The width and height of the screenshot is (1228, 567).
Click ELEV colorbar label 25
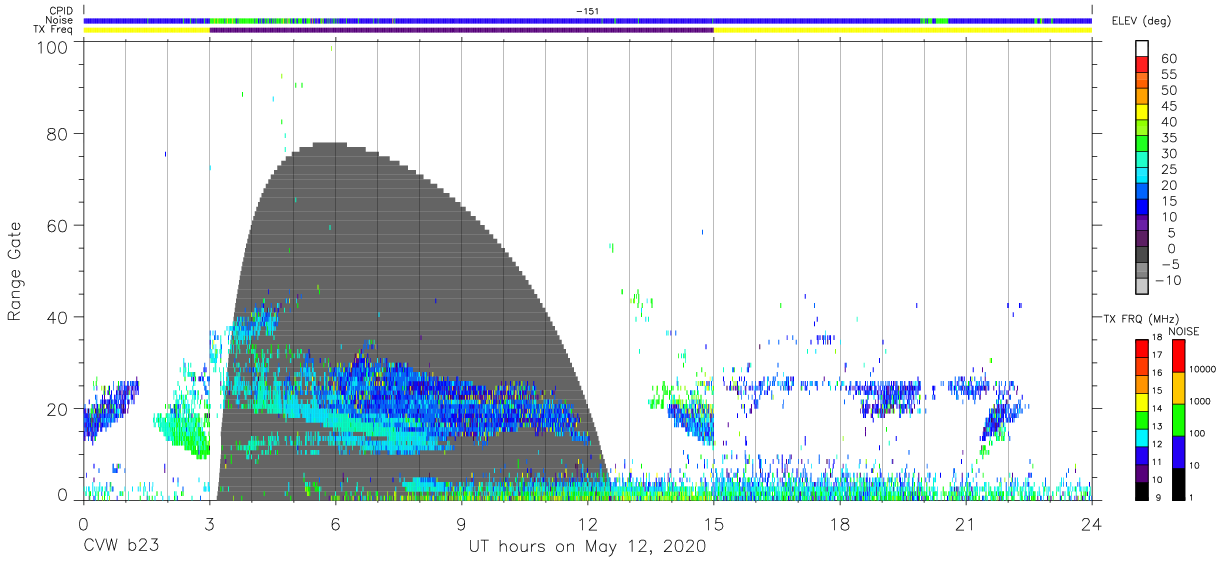[1169, 169]
